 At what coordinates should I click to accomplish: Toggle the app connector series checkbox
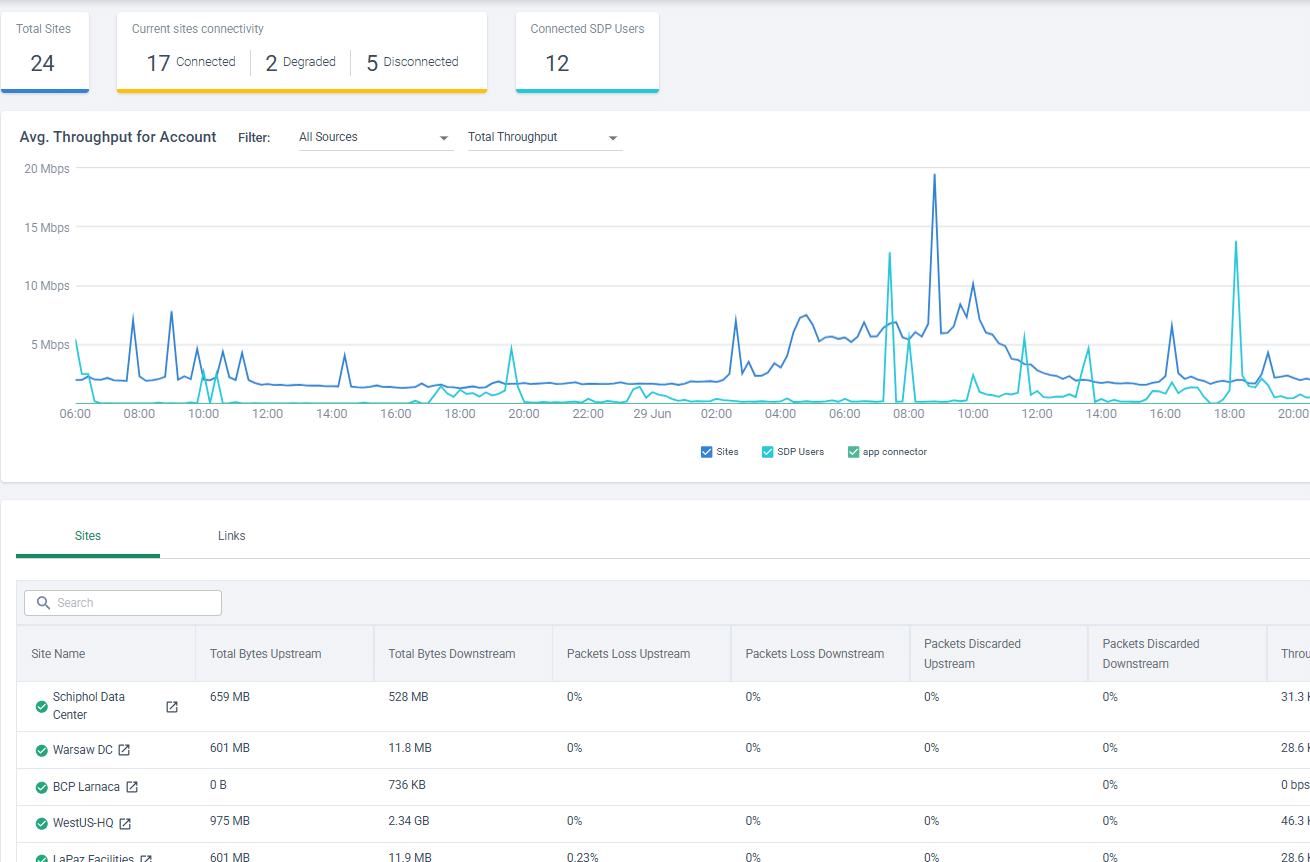(853, 452)
